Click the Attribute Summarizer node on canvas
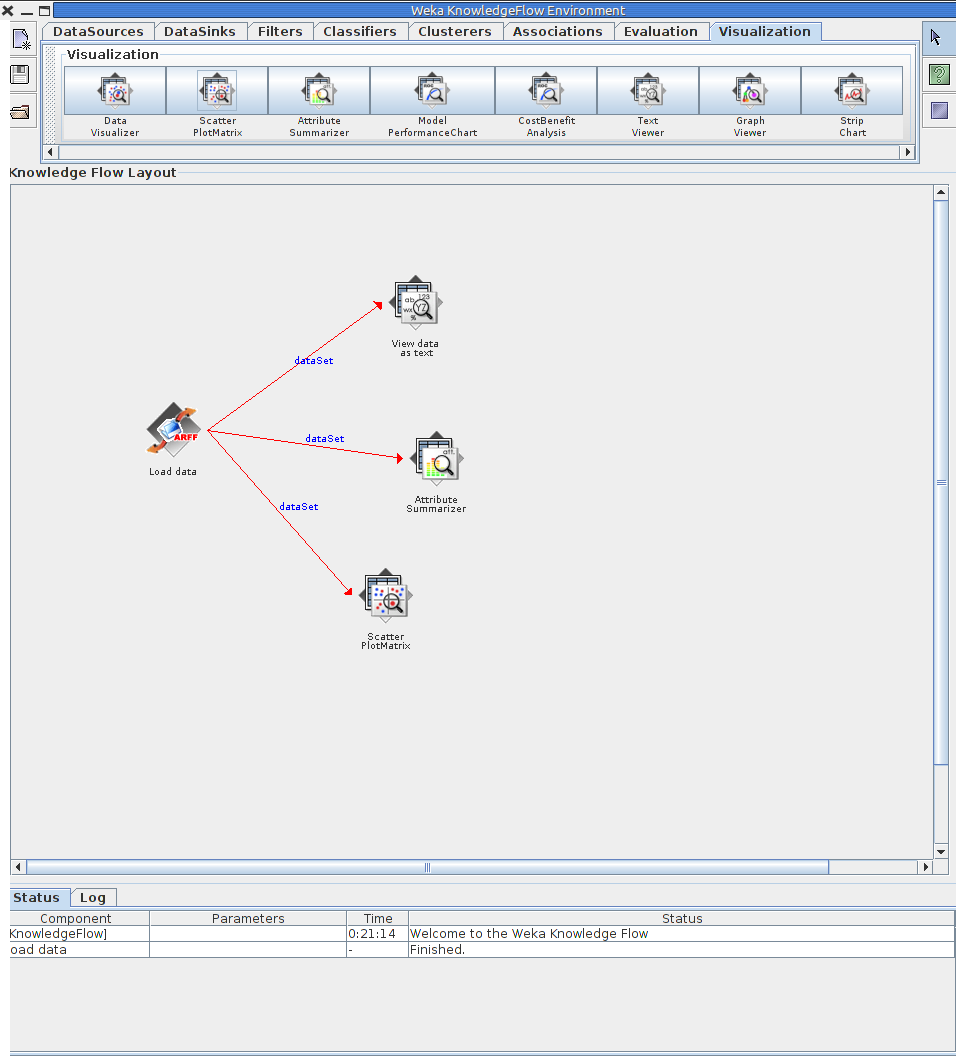956x1056 pixels. click(436, 460)
